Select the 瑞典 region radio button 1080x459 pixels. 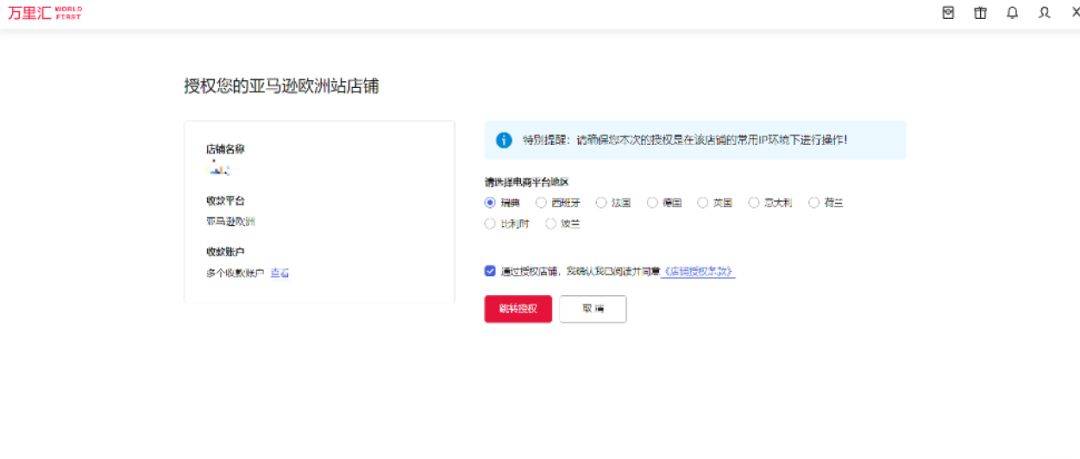point(490,203)
